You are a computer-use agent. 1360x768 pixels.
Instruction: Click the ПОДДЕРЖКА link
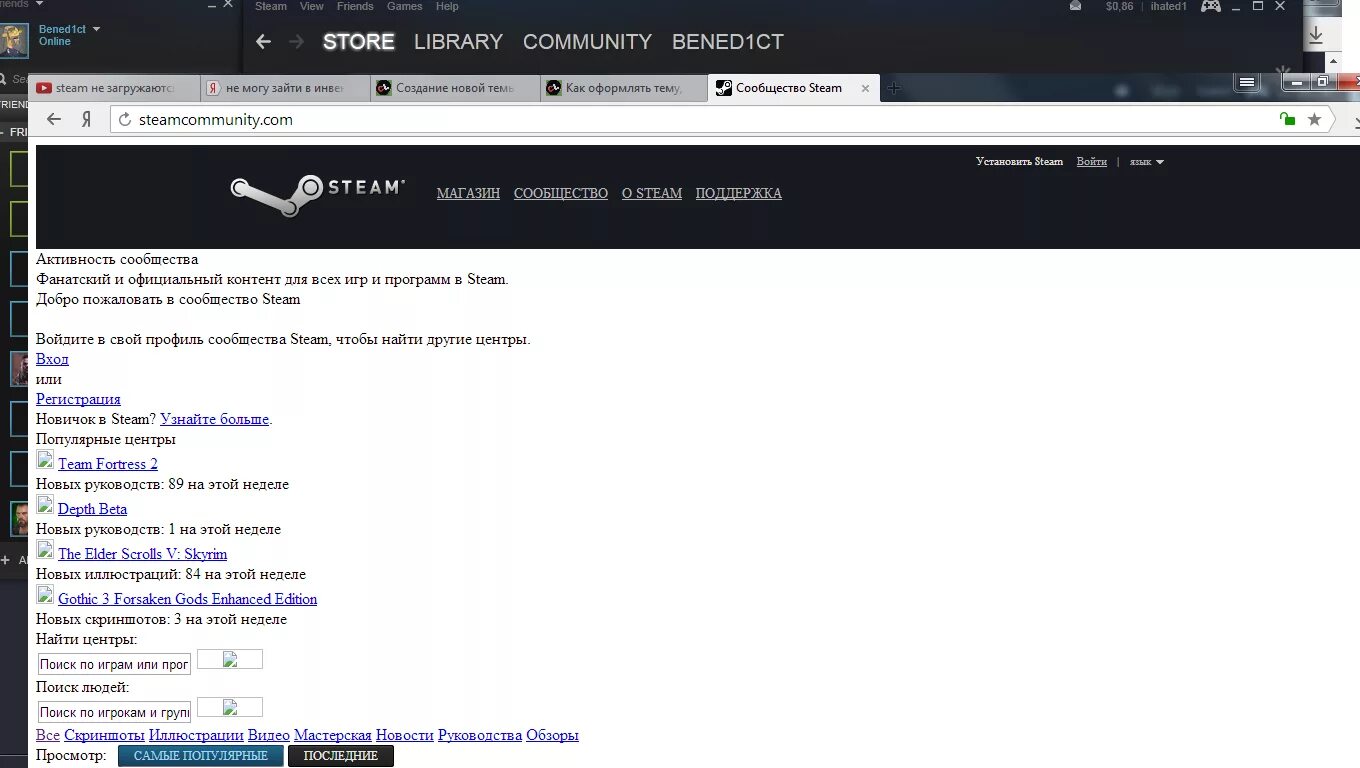(739, 194)
